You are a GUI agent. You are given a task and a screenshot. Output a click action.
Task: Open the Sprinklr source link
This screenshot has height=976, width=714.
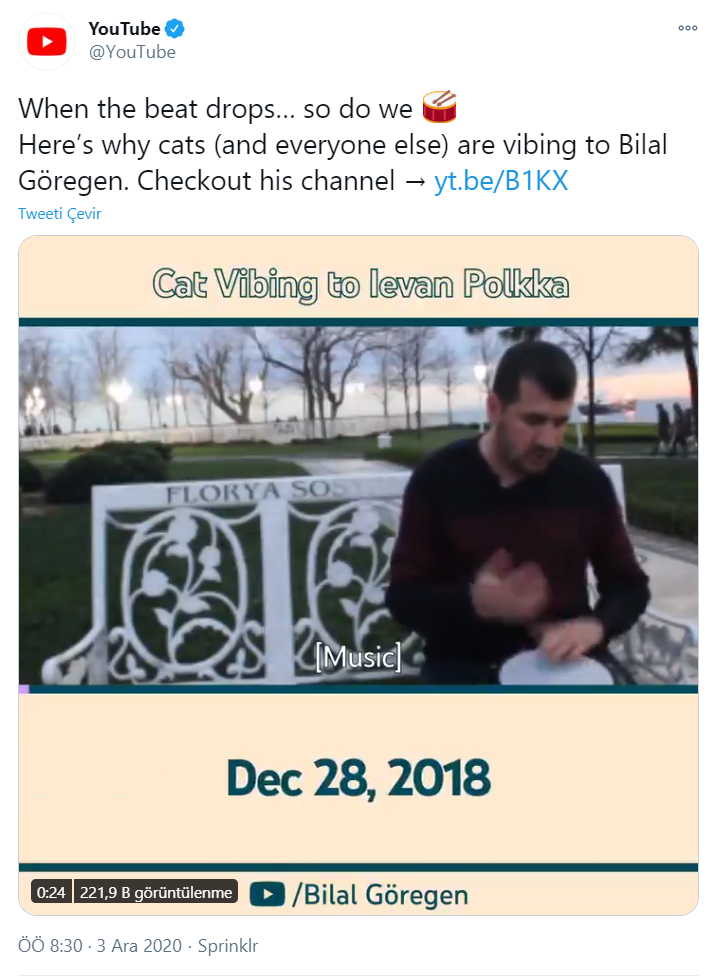pyautogui.click(x=228, y=946)
